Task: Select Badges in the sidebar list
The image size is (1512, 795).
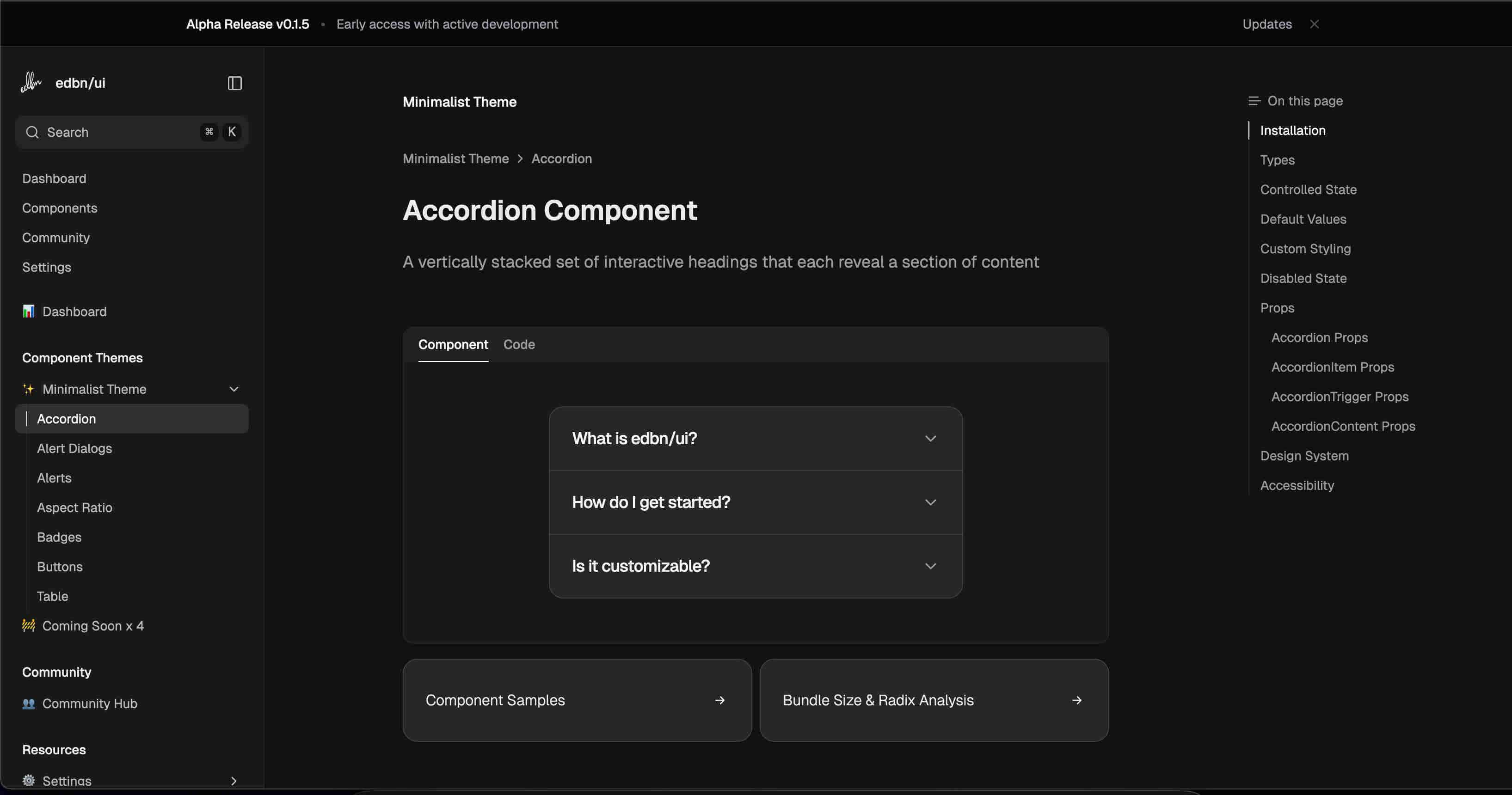Action: pyautogui.click(x=59, y=537)
